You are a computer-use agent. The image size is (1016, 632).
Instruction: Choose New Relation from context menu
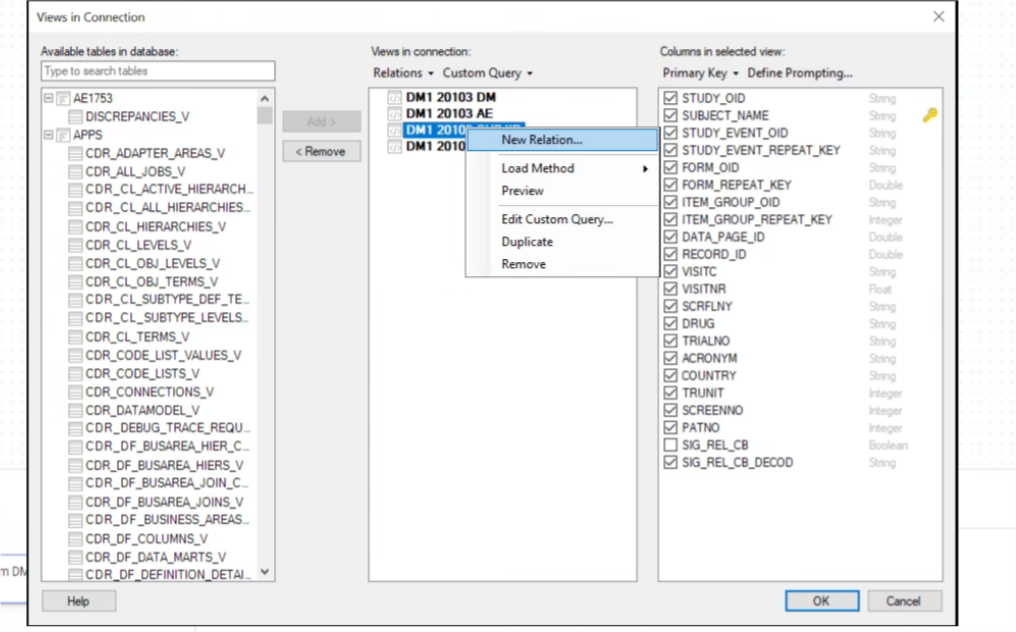[x=541, y=140]
